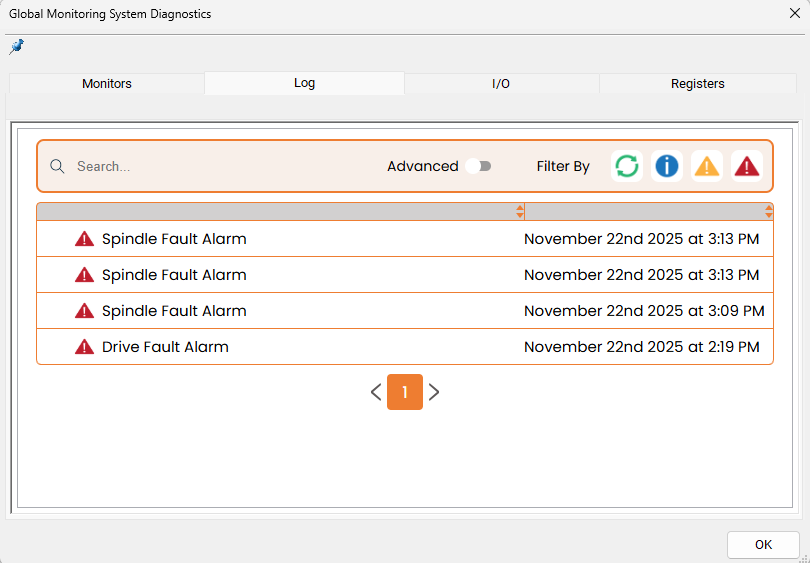Select page 1 in pagination
810x563 pixels.
[405, 392]
